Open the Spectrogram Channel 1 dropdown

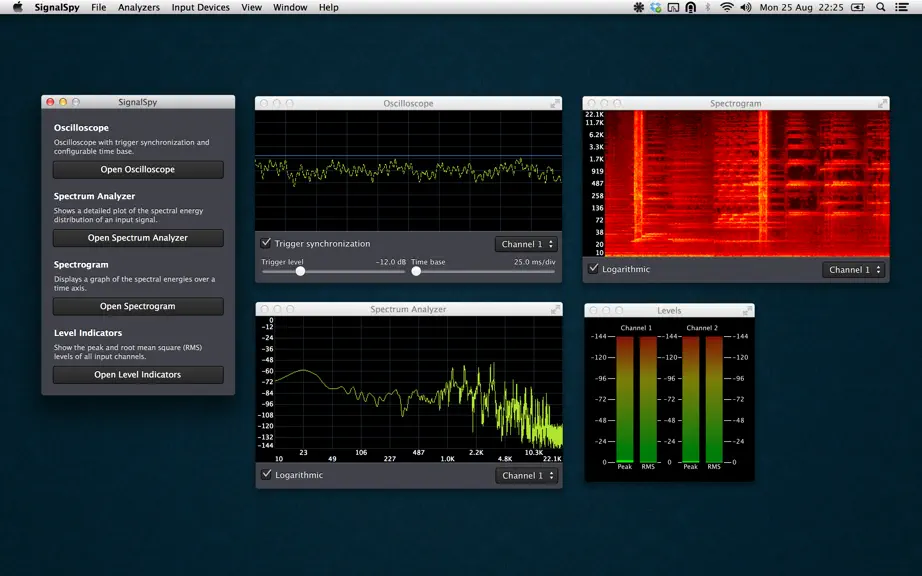point(853,270)
